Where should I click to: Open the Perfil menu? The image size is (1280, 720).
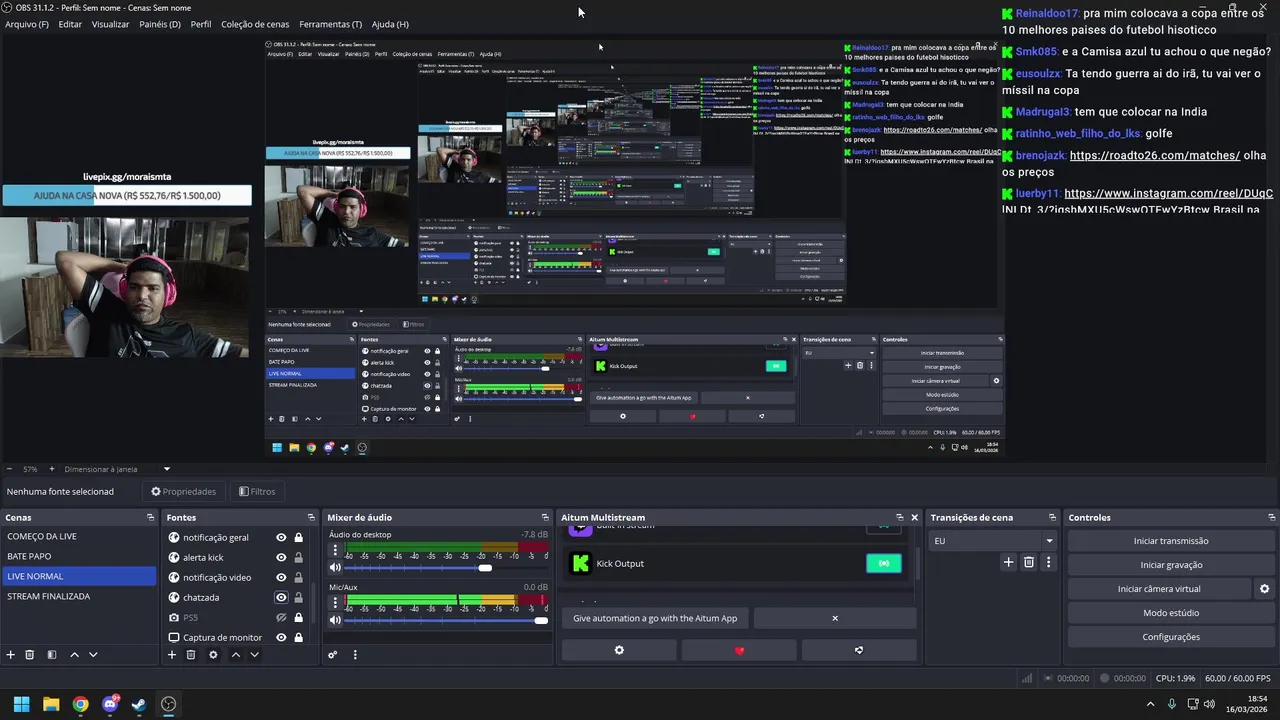201,24
